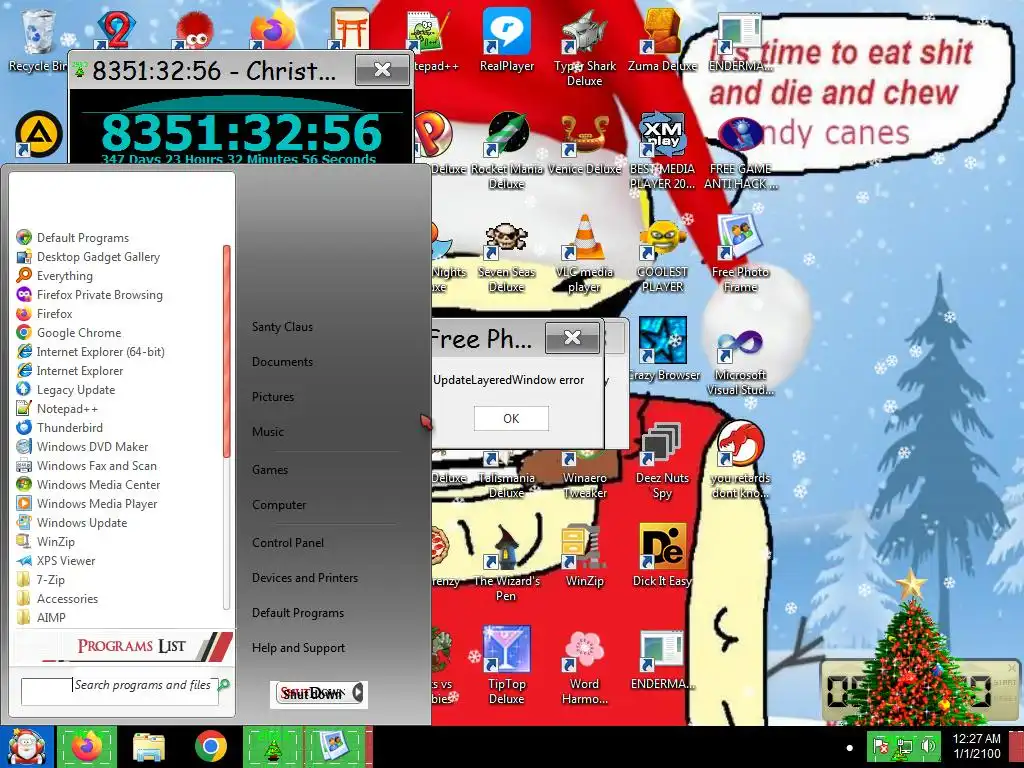The image size is (1024, 768).
Task: Click the Santa Start button
Action: [x=26, y=747]
